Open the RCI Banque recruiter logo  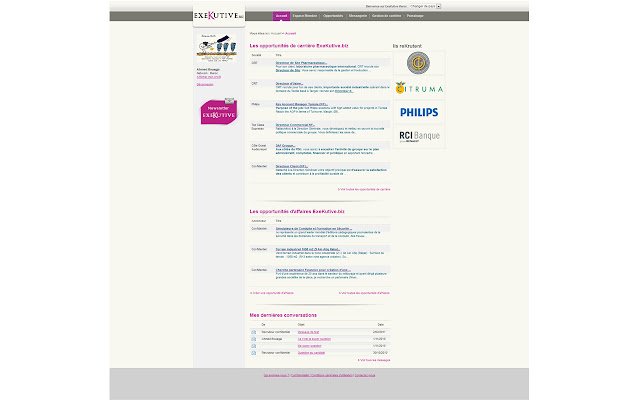pyautogui.click(x=419, y=136)
